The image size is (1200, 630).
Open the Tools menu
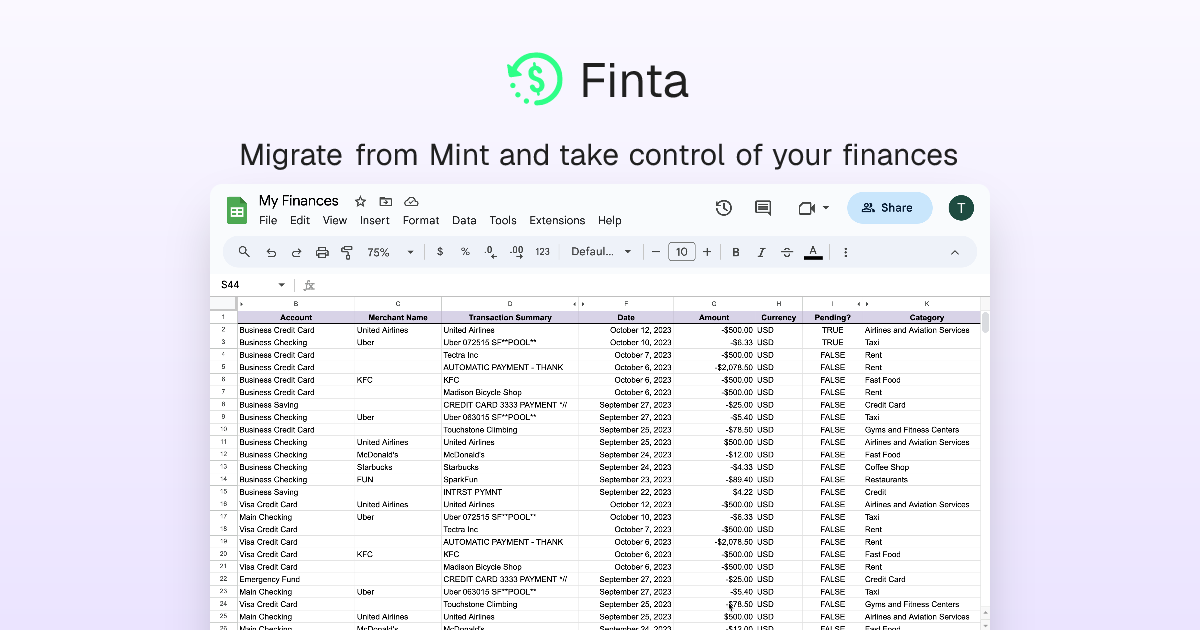pyautogui.click(x=503, y=221)
